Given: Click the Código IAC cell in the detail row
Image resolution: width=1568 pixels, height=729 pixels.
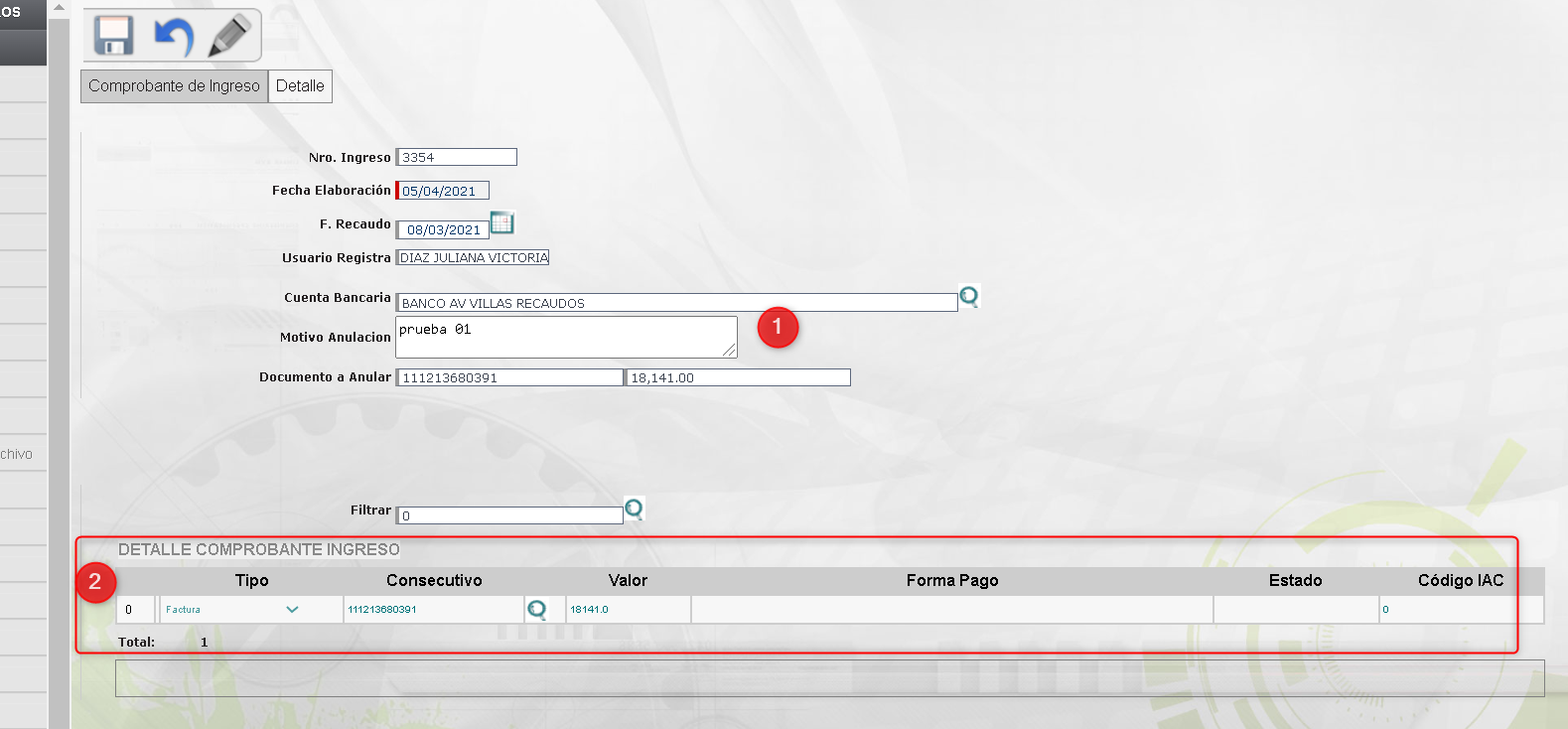Looking at the screenshot, I should [x=1461, y=610].
